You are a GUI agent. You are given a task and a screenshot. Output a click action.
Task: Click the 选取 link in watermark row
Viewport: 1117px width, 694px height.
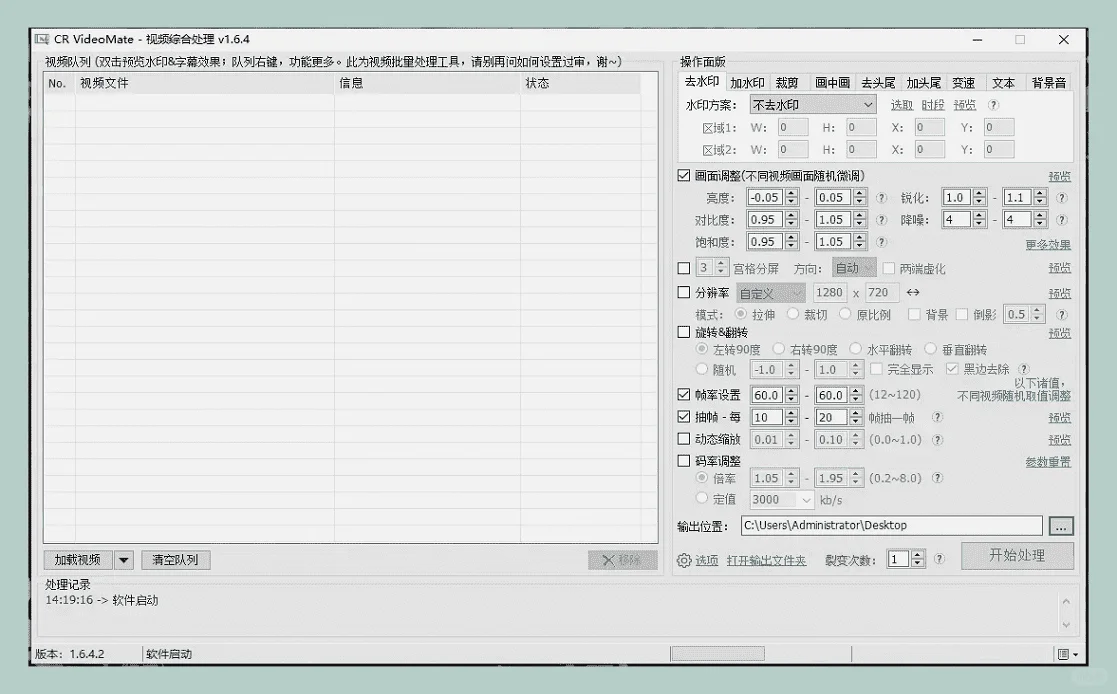click(x=902, y=105)
